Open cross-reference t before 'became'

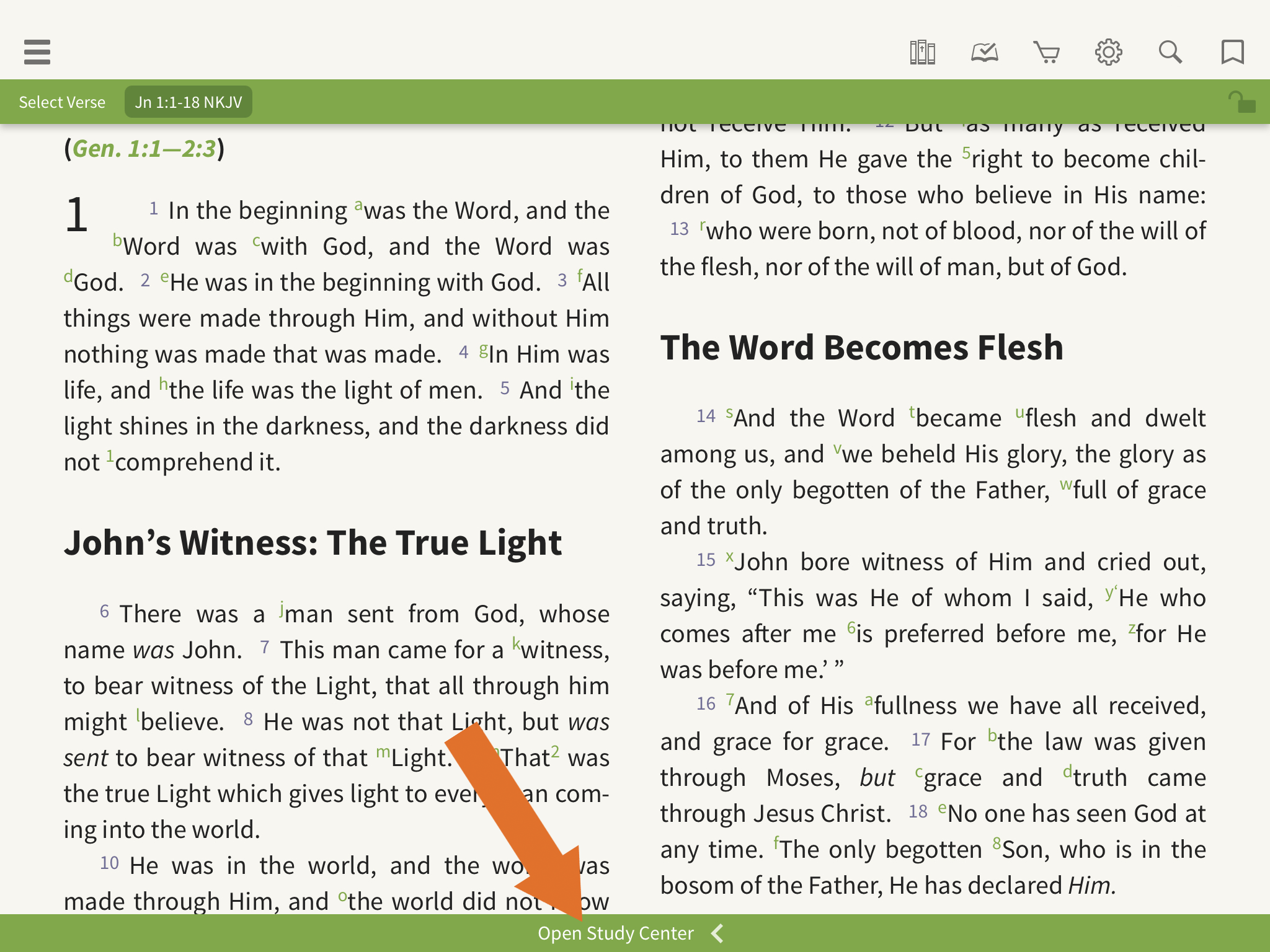tap(912, 412)
